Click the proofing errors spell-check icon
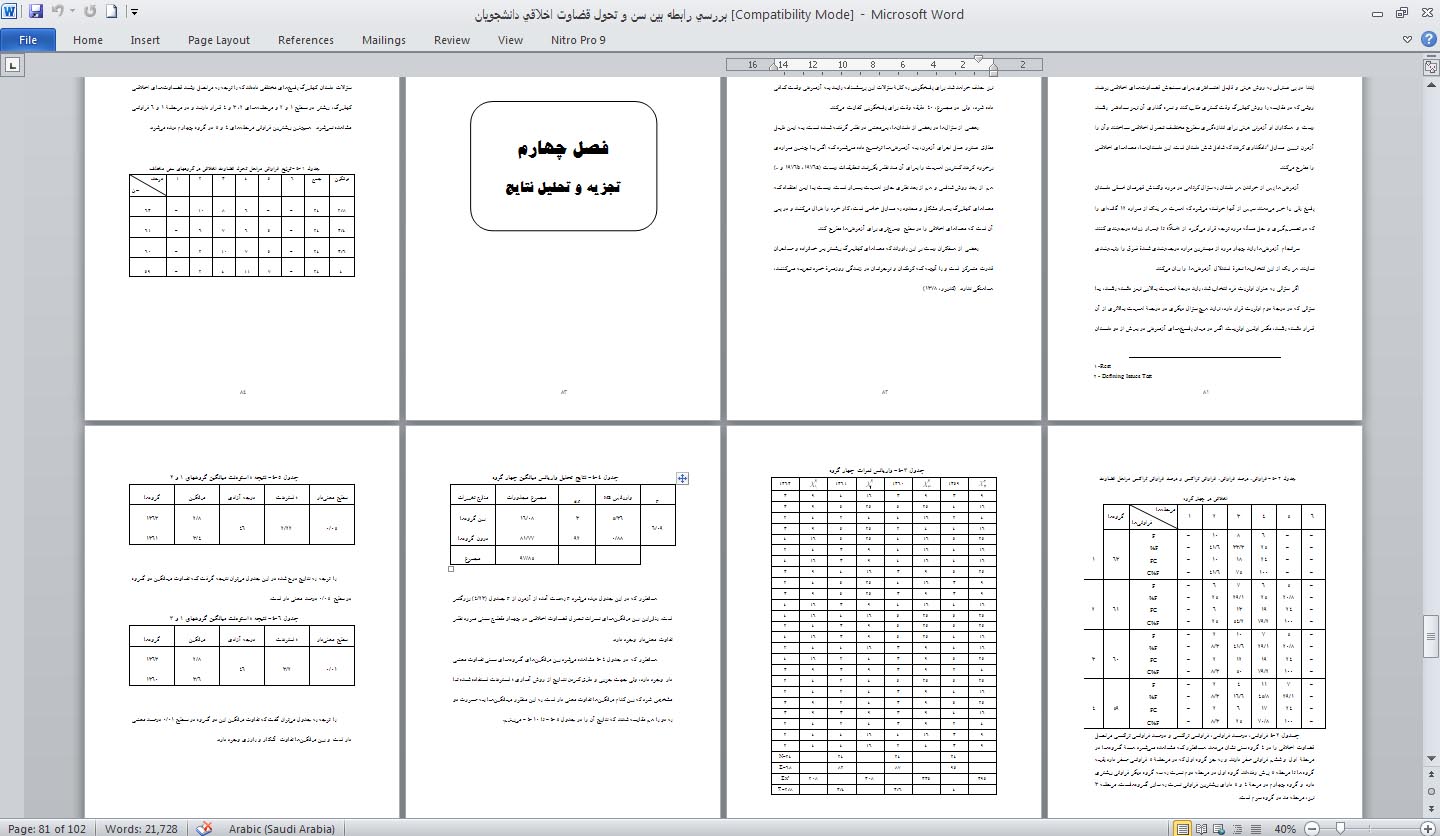The width and height of the screenshot is (1440, 836). click(205, 828)
